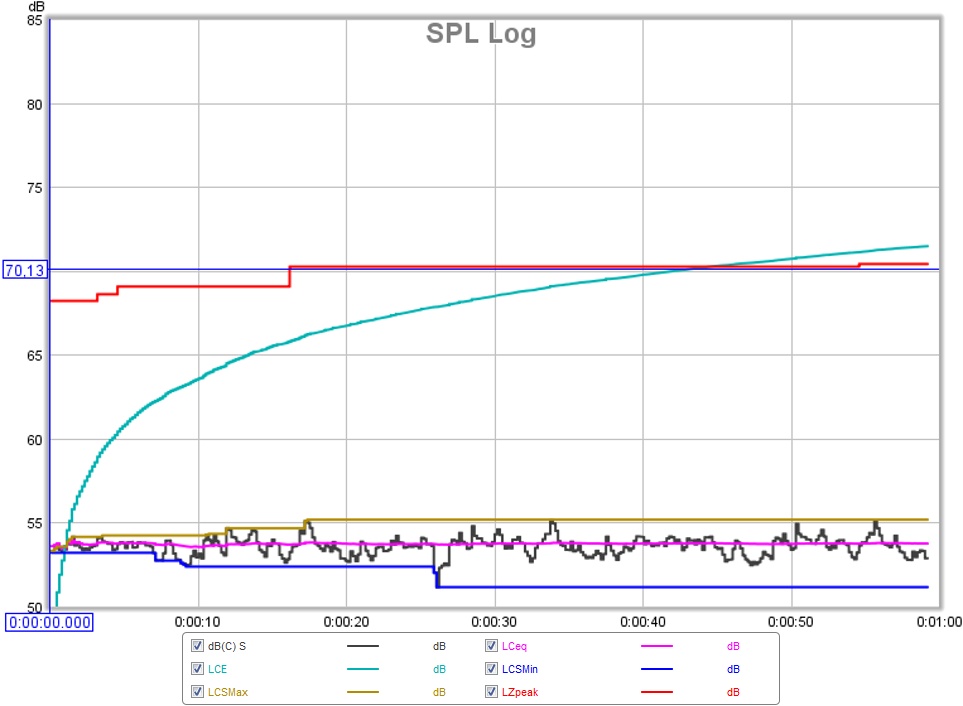Click the 70,13 cursor level box
Viewport: 963px width, 706px height.
tap(25, 270)
